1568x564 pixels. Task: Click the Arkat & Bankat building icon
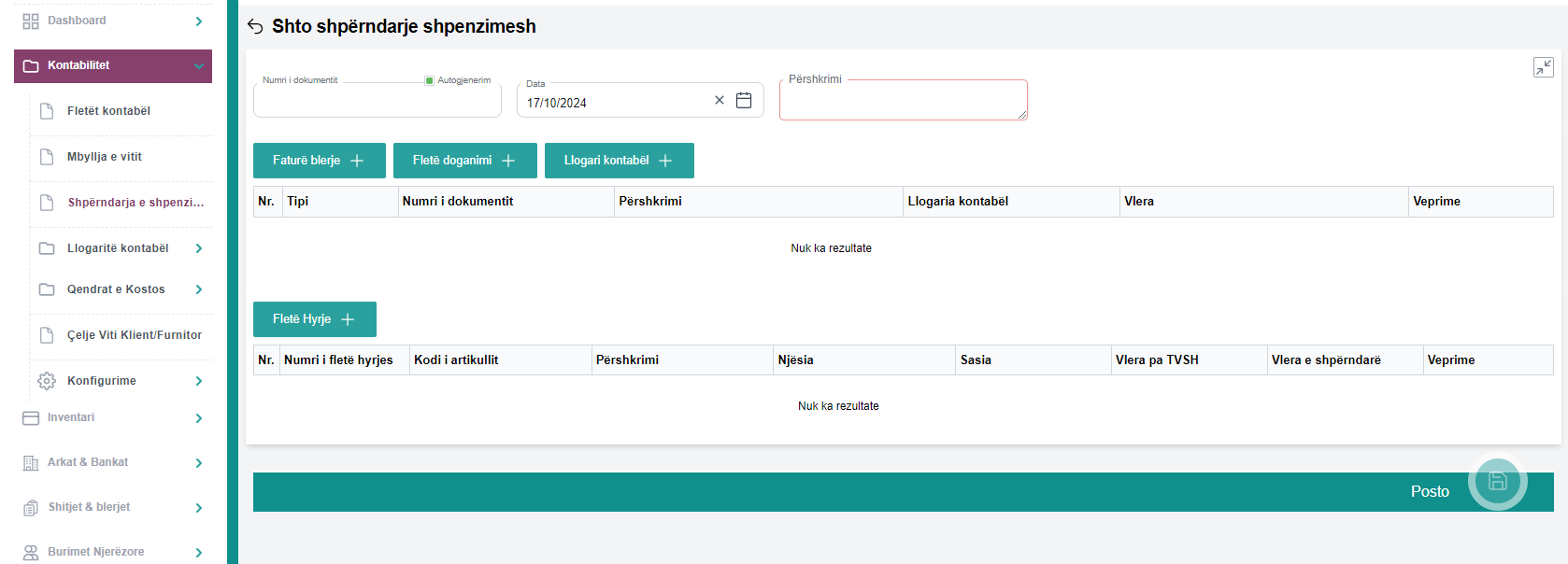pyautogui.click(x=31, y=463)
